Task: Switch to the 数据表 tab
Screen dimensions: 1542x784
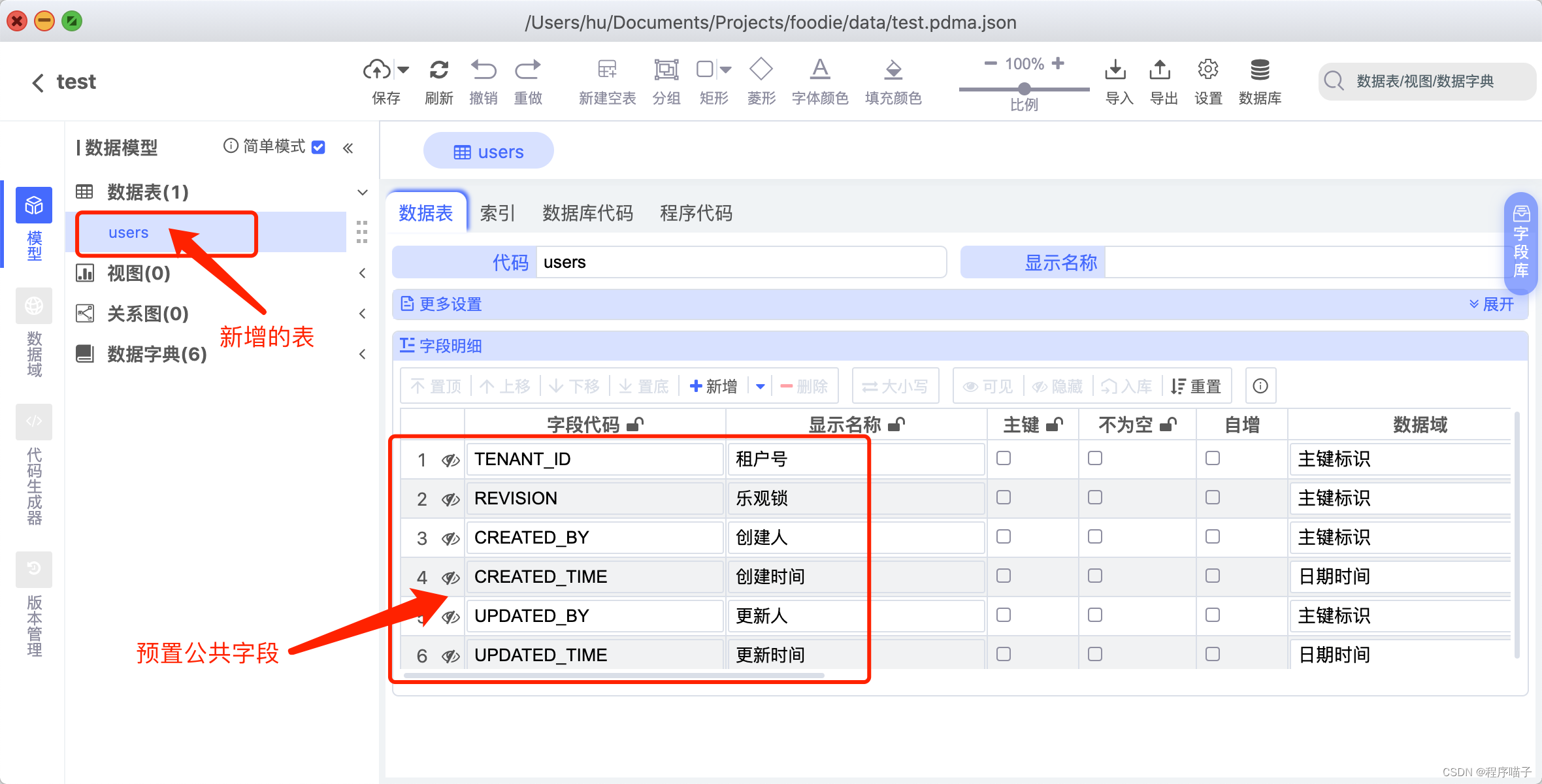Action: coord(426,213)
